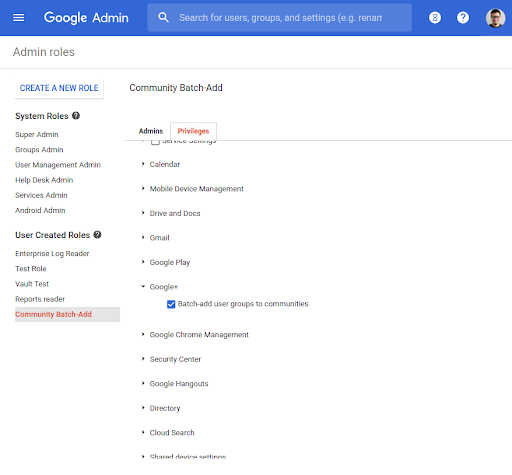Select the Community Batch-Add role
This screenshot has width=512, height=475.
pyautogui.click(x=67, y=314)
